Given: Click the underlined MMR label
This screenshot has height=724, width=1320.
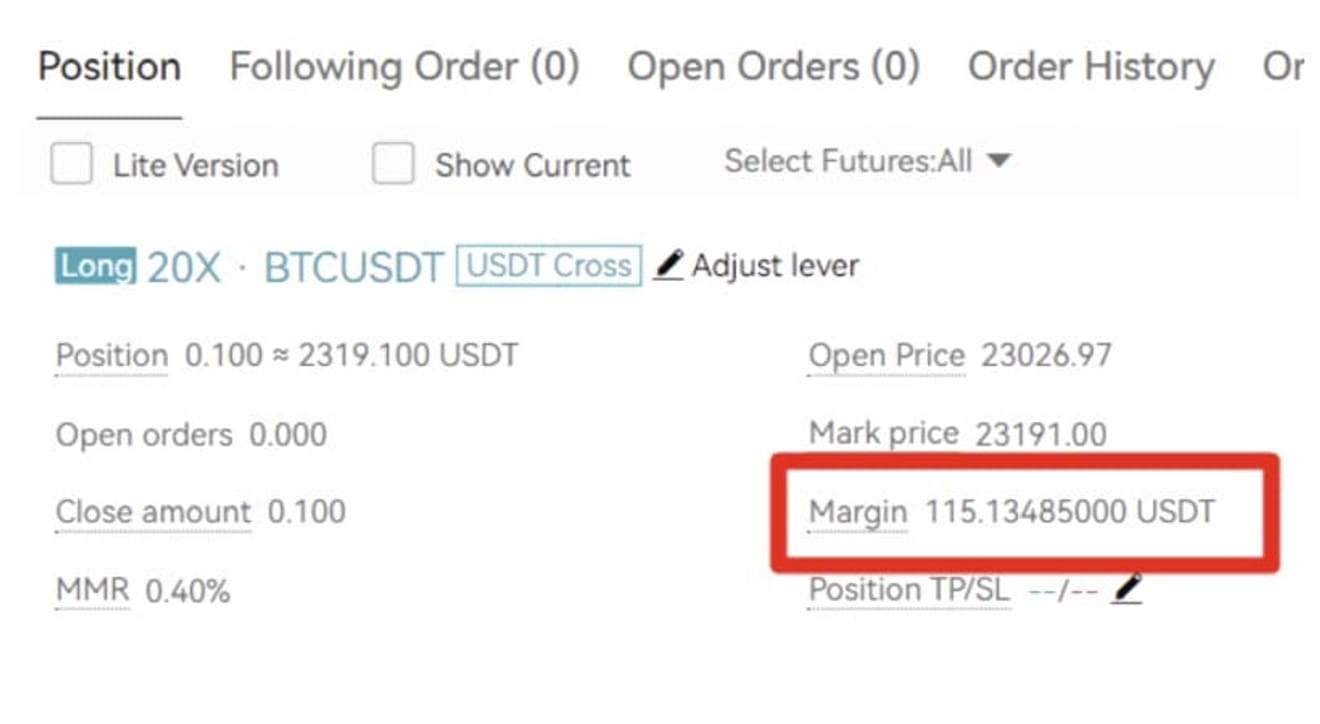Looking at the screenshot, I should click(x=92, y=590).
